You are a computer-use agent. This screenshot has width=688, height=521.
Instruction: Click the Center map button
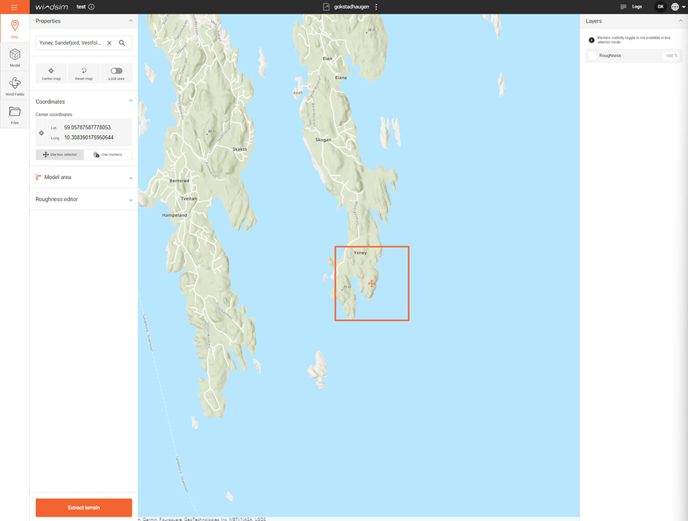51,73
